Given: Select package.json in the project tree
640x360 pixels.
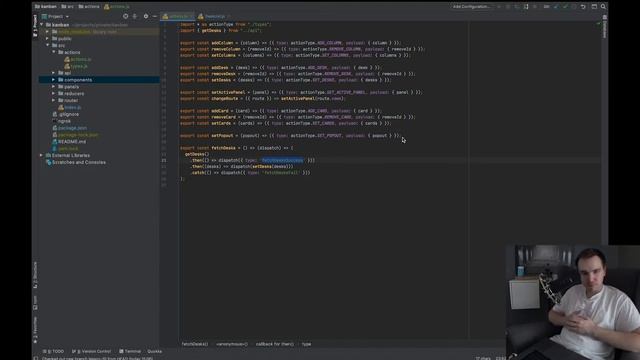Looking at the screenshot, I should pyautogui.click(x=72, y=128).
